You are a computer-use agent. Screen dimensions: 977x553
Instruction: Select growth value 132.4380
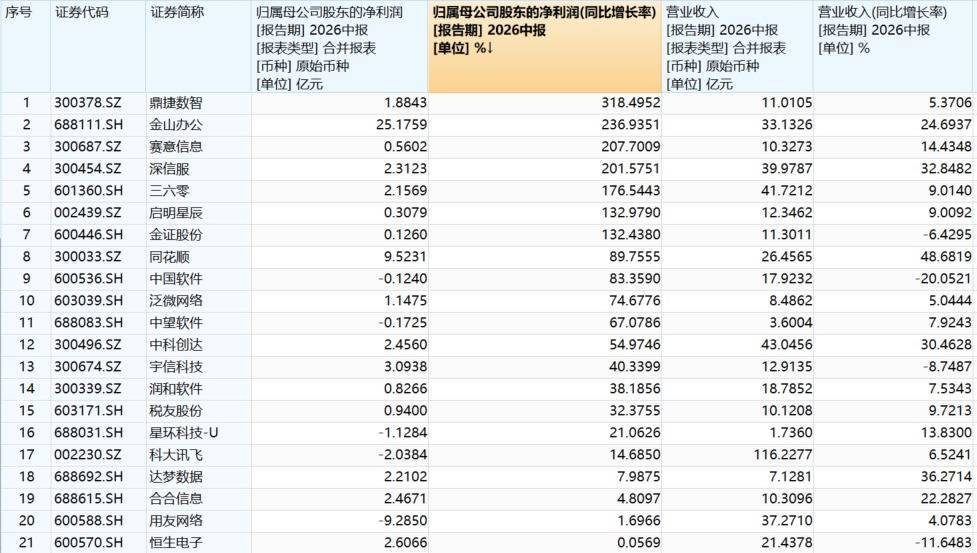pyautogui.click(x=631, y=235)
